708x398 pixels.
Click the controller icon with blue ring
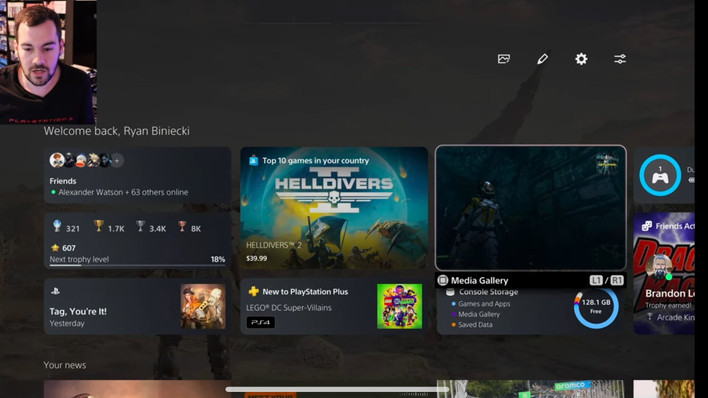pos(660,175)
